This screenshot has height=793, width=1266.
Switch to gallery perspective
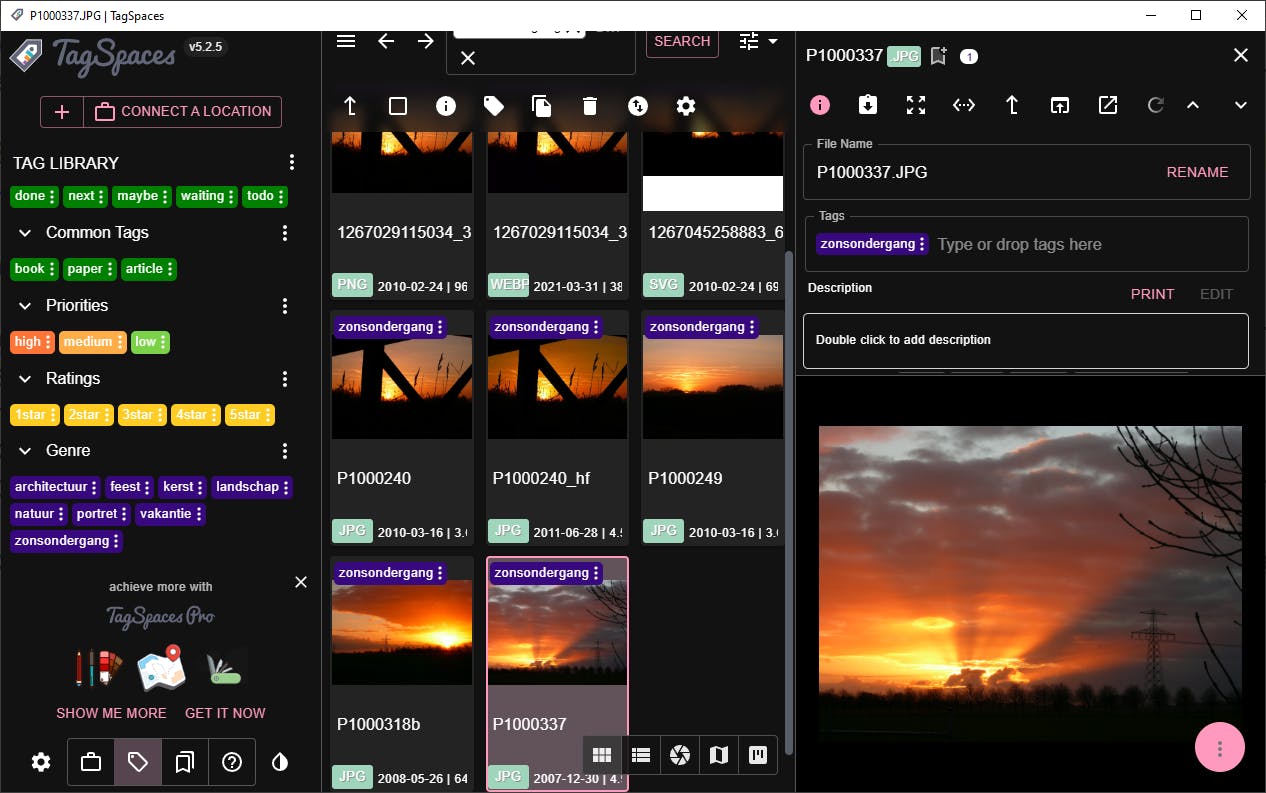click(x=680, y=755)
